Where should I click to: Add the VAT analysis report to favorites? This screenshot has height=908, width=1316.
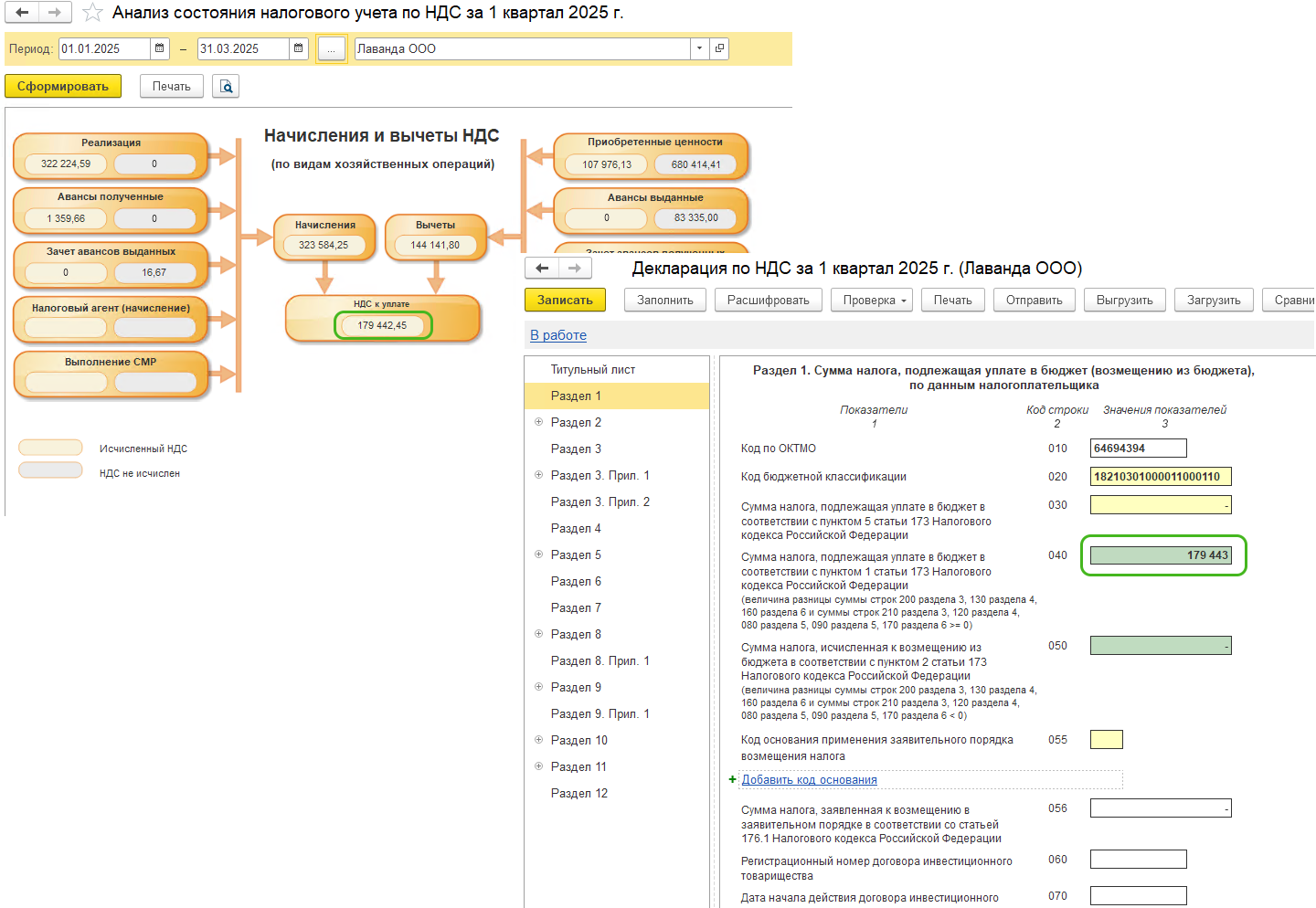92,13
